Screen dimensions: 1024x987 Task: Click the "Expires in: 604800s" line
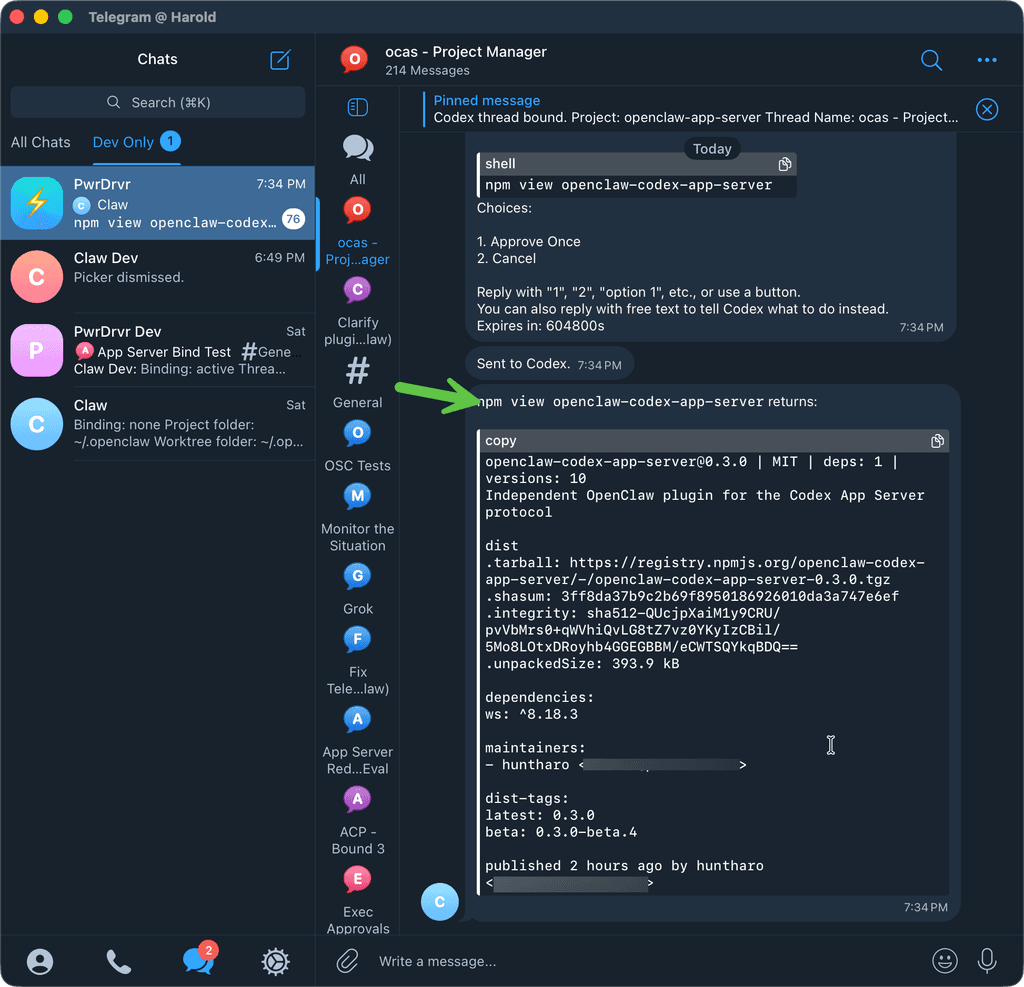(x=540, y=326)
